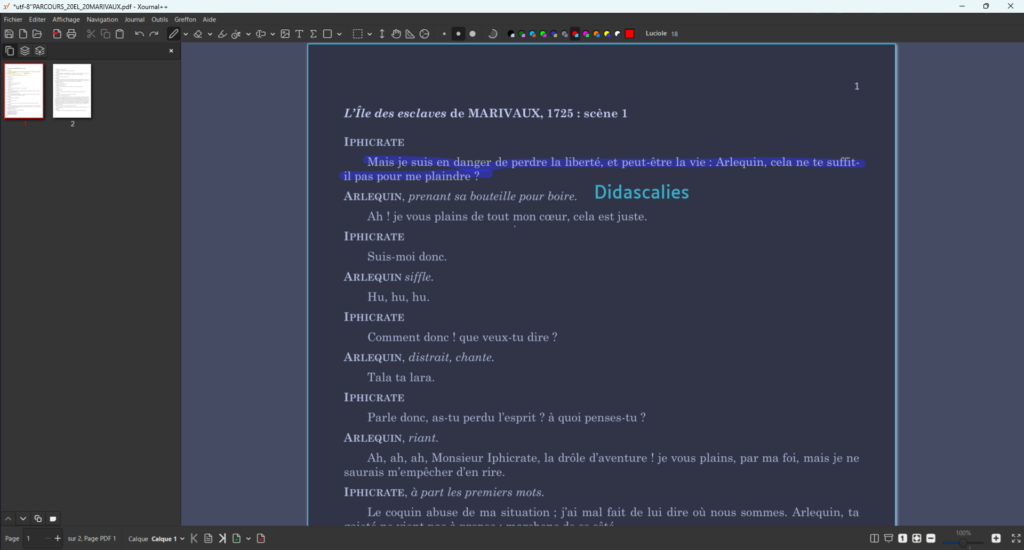Viewport: 1024px width, 550px height.
Task: Click the Cut scissors icon
Action: click(x=91, y=34)
